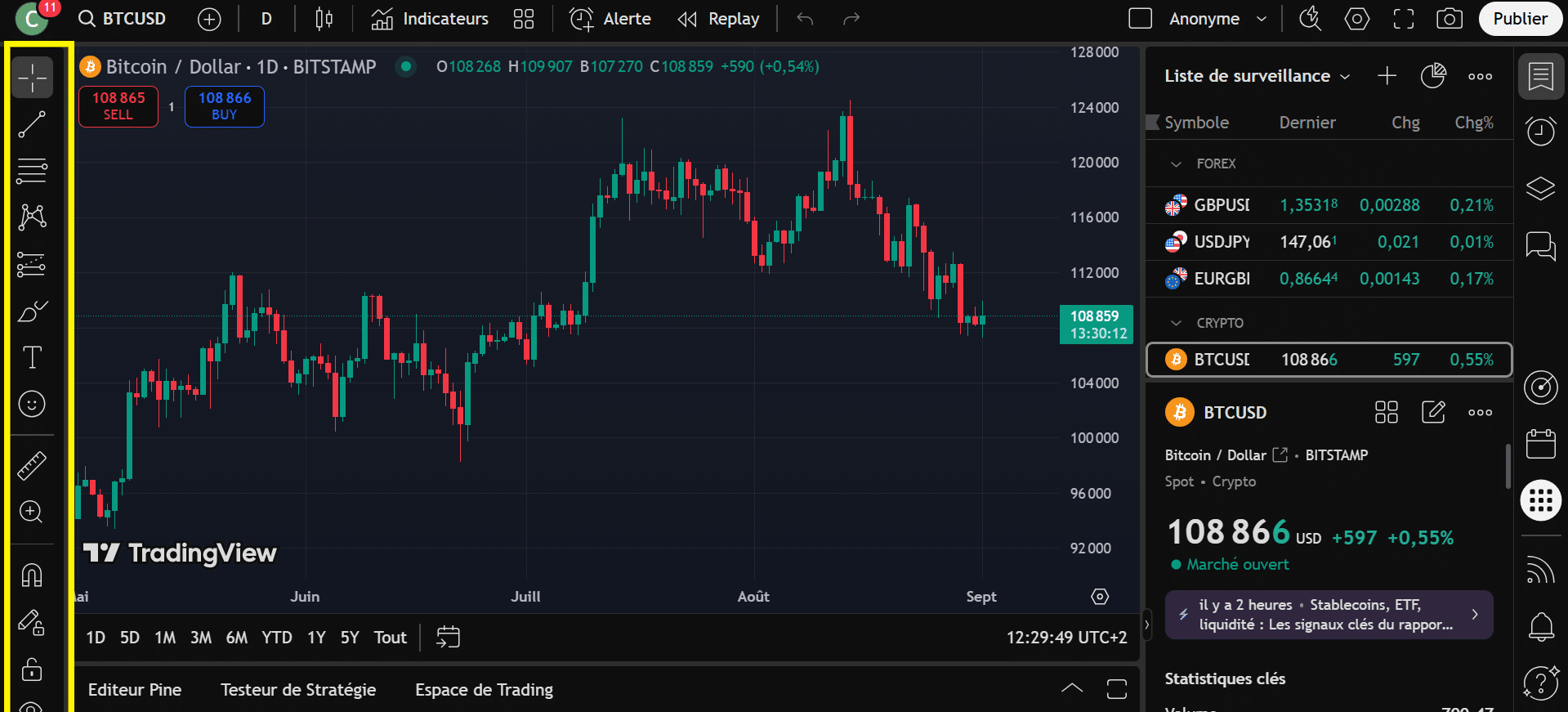Click the 108 866 BUY button
1568x712 pixels.
tap(225, 106)
